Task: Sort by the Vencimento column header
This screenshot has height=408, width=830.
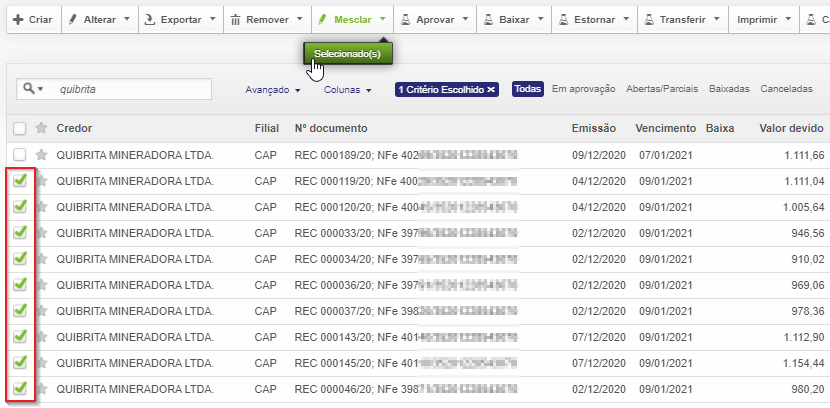Action: pos(663,128)
